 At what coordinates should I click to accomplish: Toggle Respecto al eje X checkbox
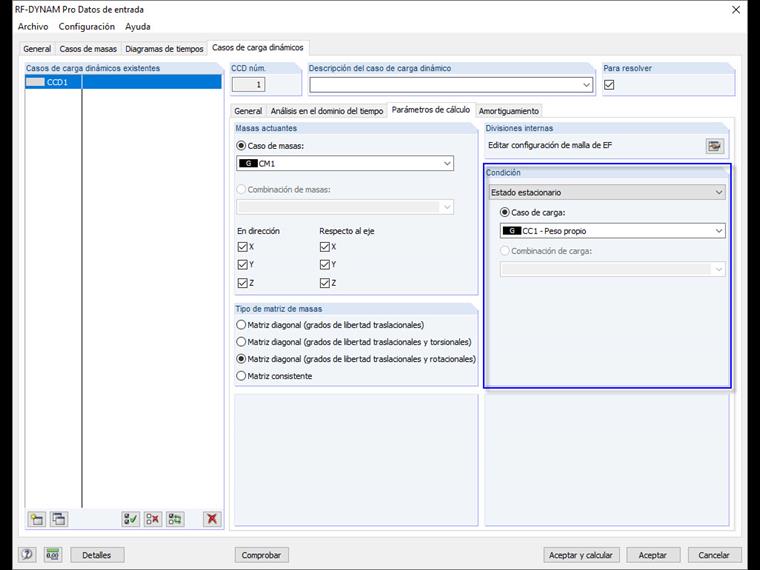(x=325, y=247)
